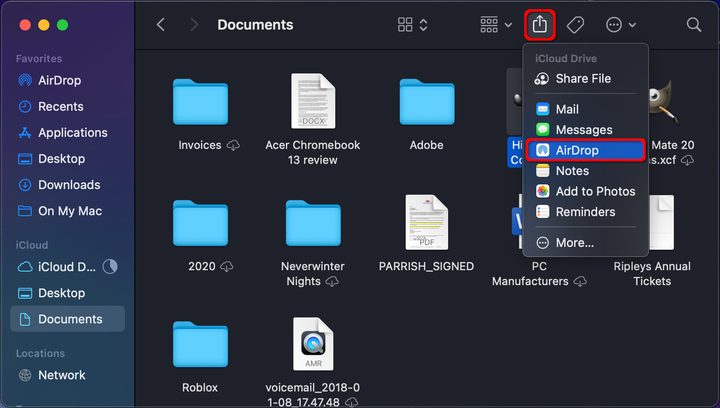Screen dimensions: 720x408
Task: Click cloud download icon next to Invoices
Action: tap(233, 145)
